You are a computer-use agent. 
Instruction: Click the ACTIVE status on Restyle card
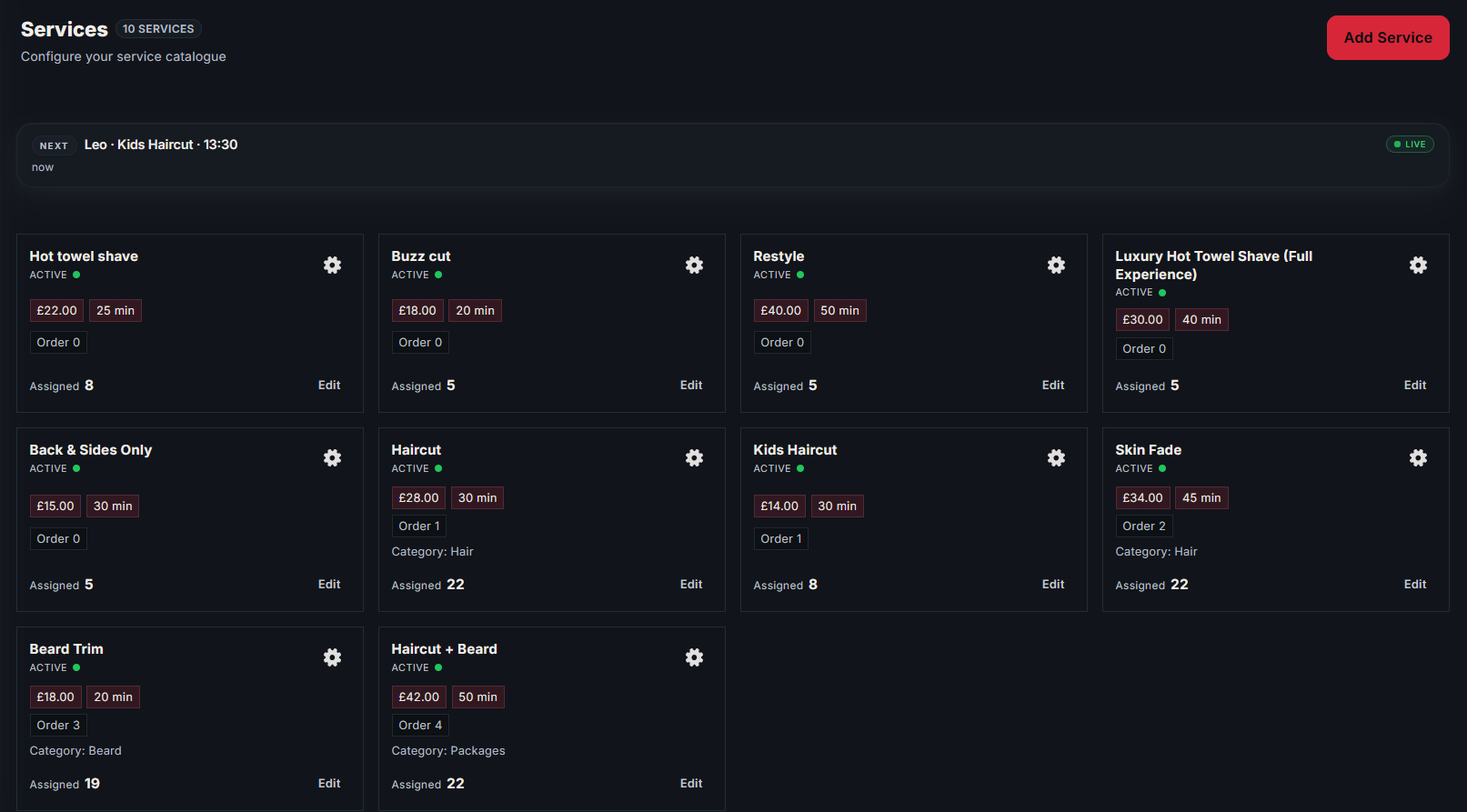[x=779, y=275]
